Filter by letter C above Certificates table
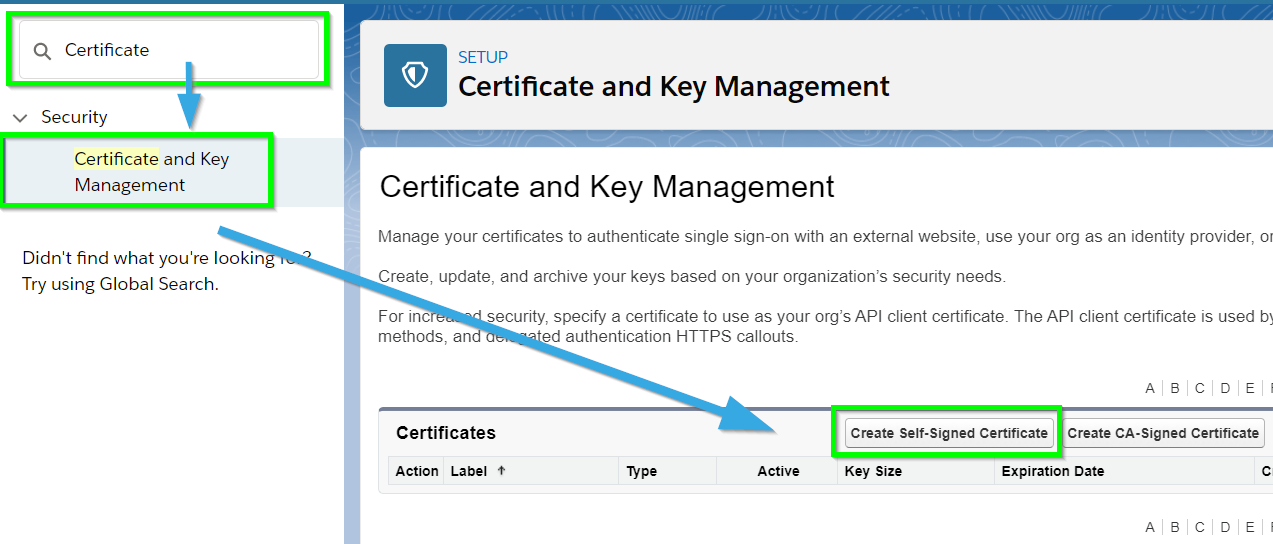 (x=1200, y=388)
